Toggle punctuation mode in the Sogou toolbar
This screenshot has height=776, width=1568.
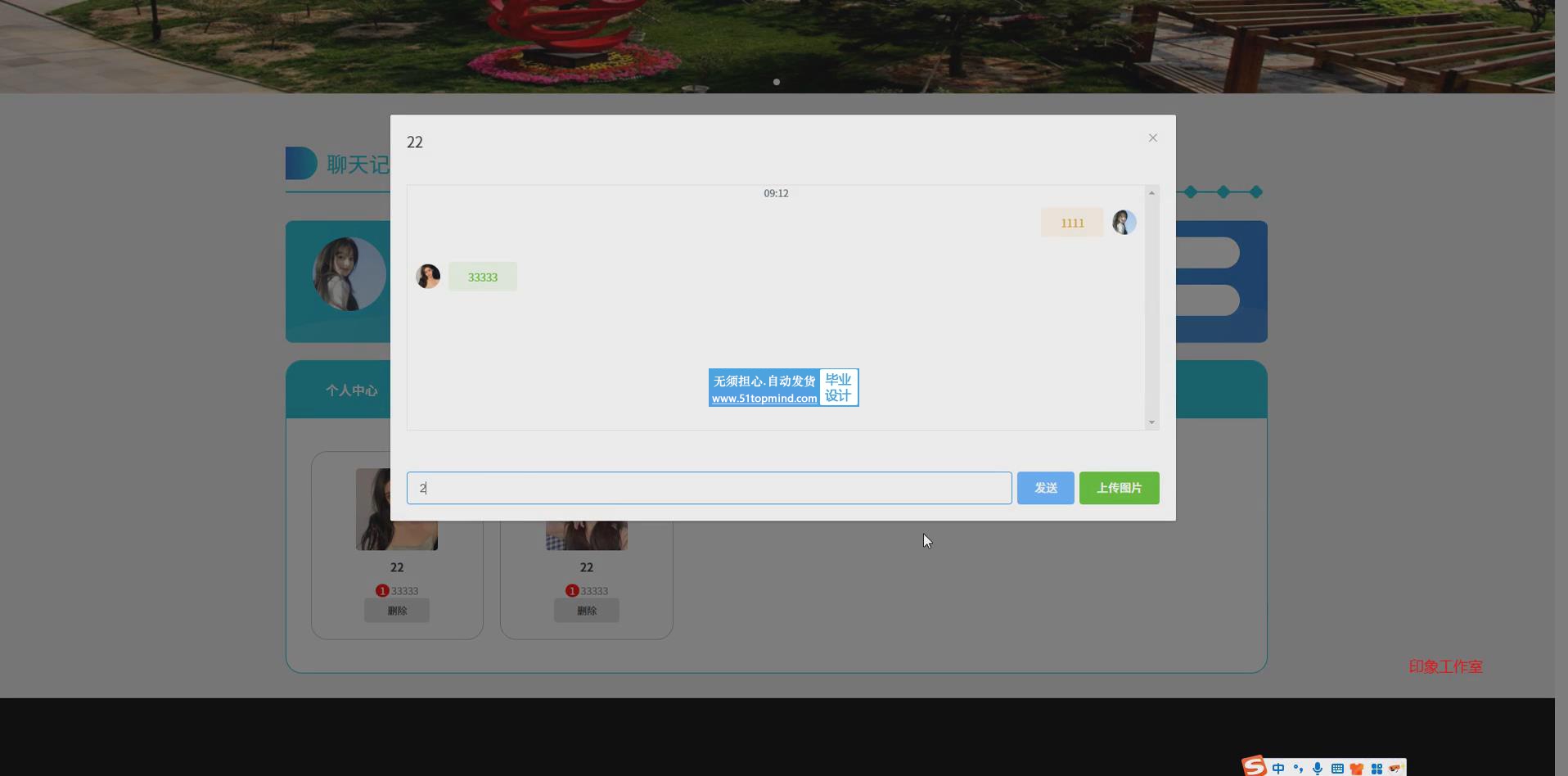(1298, 769)
